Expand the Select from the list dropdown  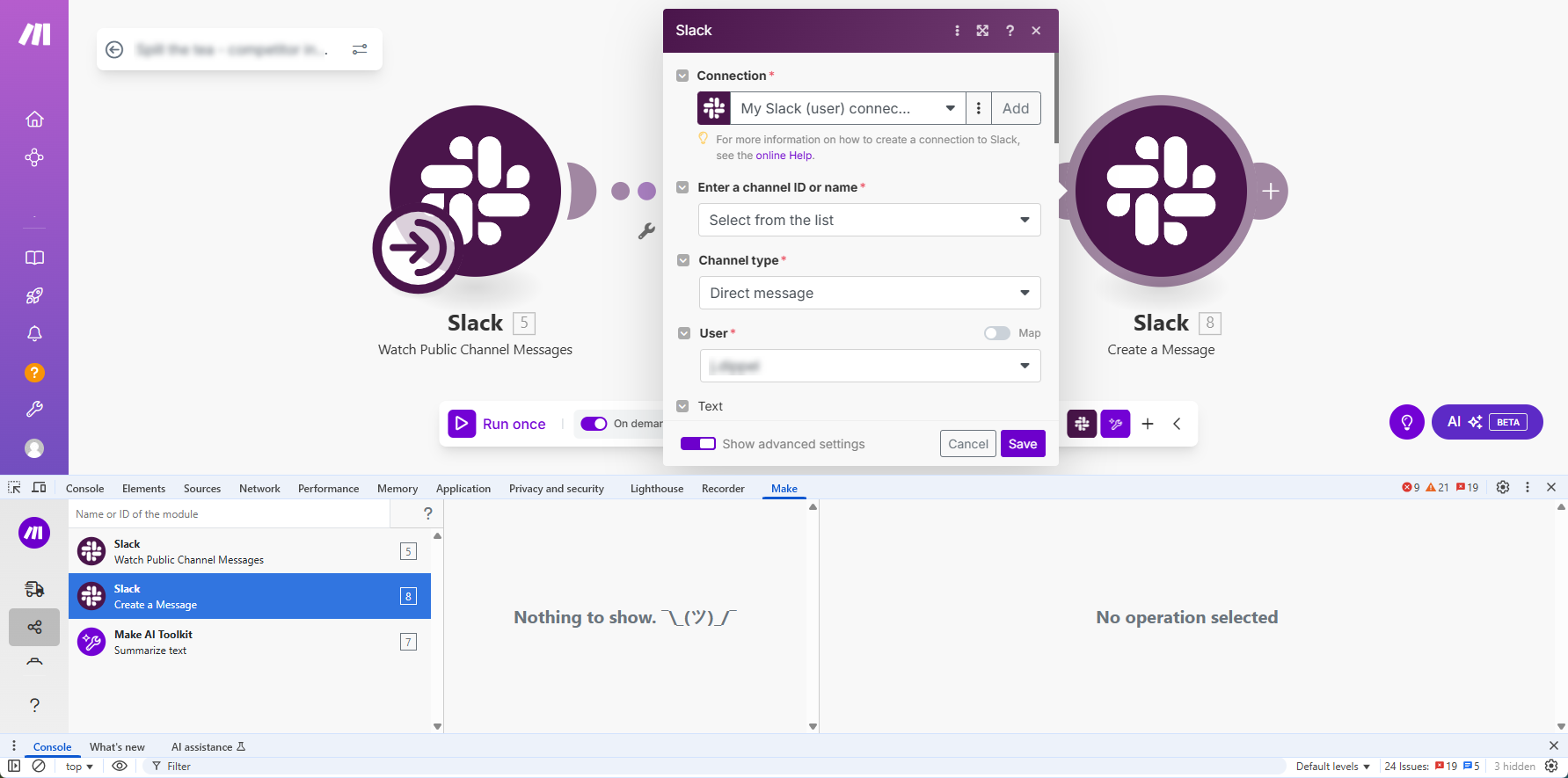click(x=869, y=220)
